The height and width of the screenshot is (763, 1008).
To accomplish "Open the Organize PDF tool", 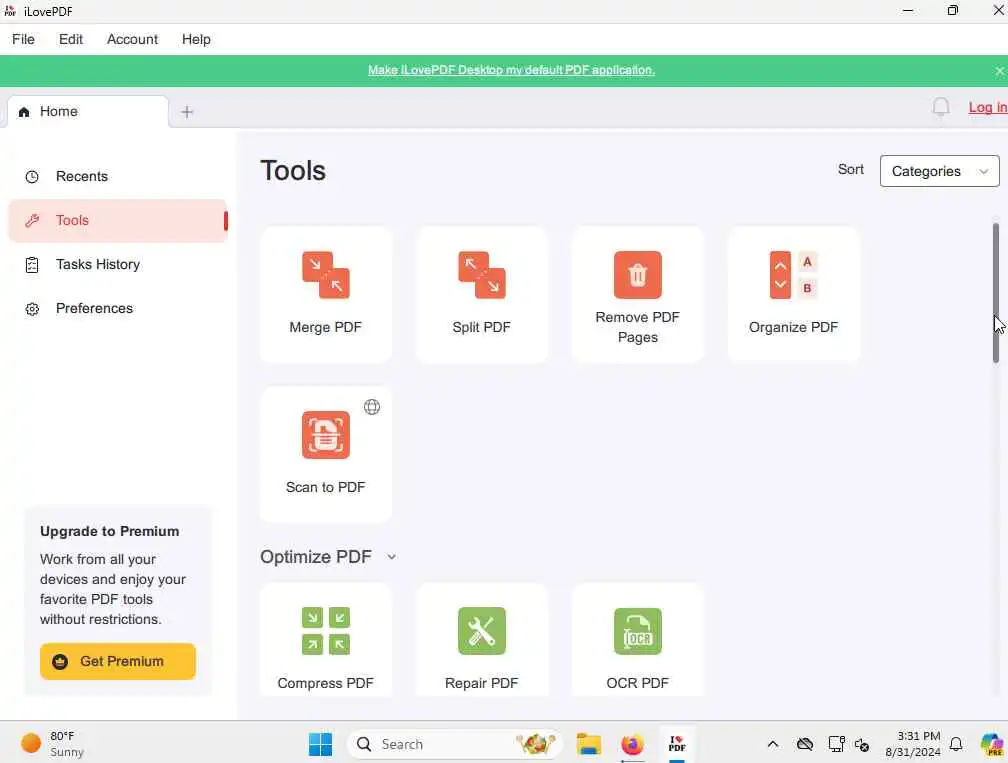I will click(793, 294).
